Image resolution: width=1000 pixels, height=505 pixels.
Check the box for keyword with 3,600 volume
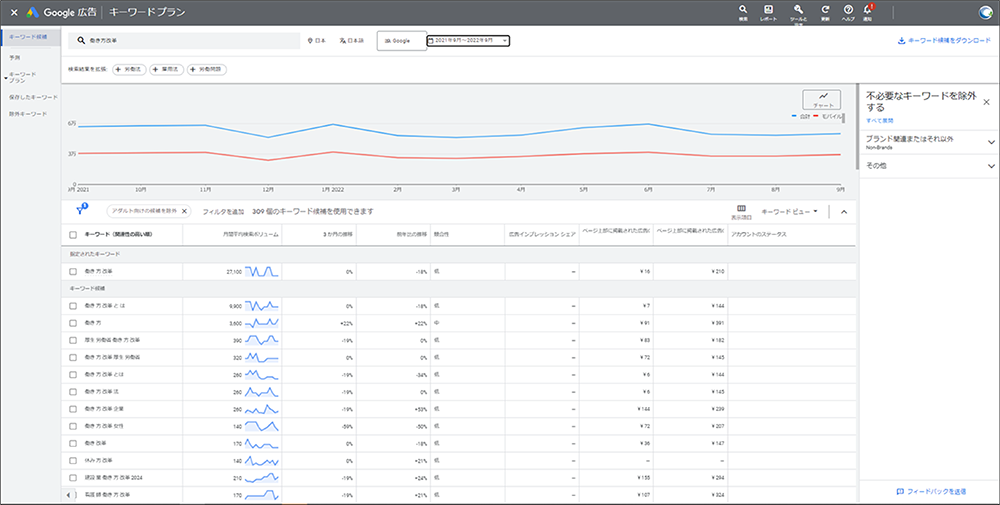73,323
